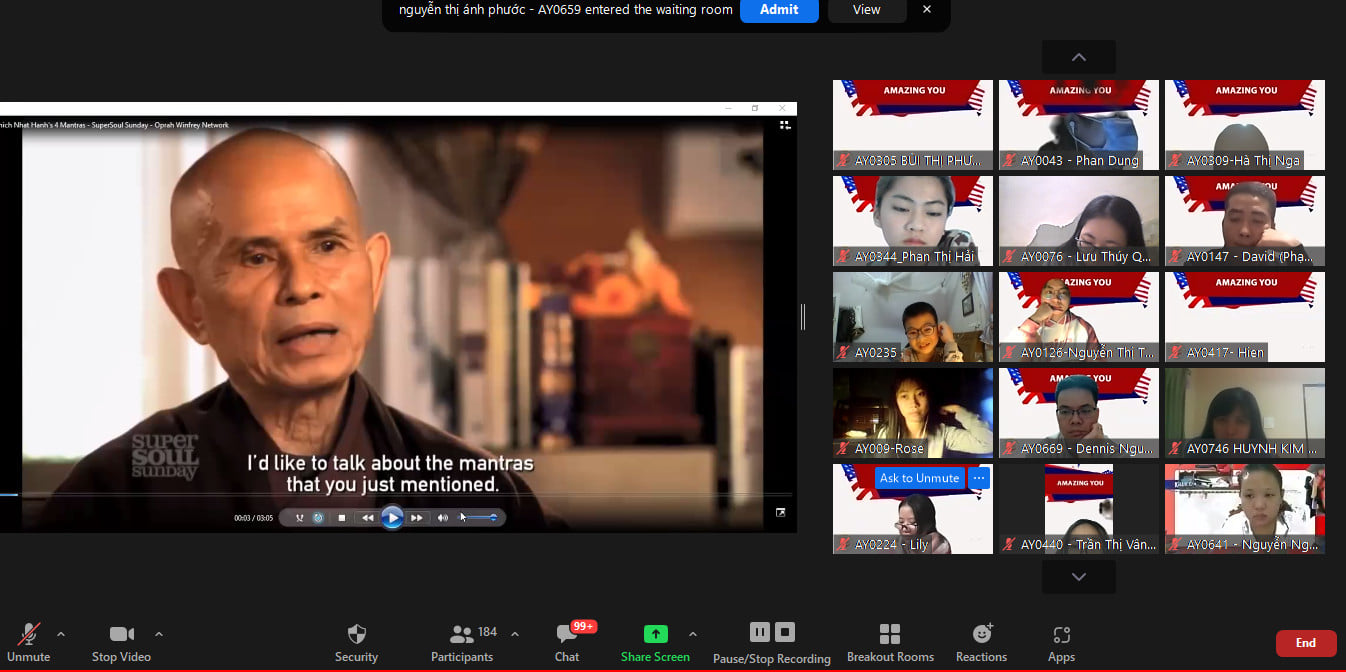Select Dennis Ngu's video tile
The image size is (1346, 672).
coord(1079,413)
